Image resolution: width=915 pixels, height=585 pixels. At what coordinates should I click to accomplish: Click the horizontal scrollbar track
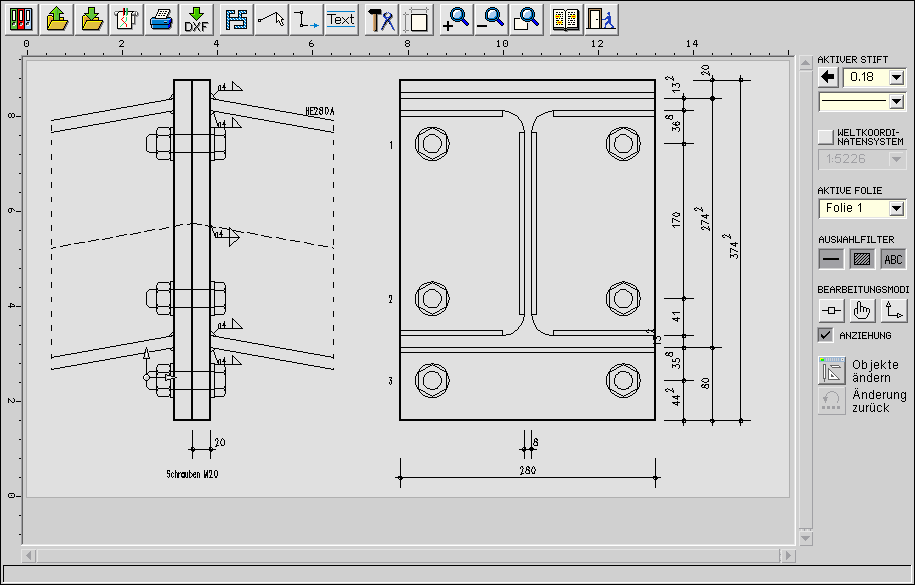tap(400, 554)
